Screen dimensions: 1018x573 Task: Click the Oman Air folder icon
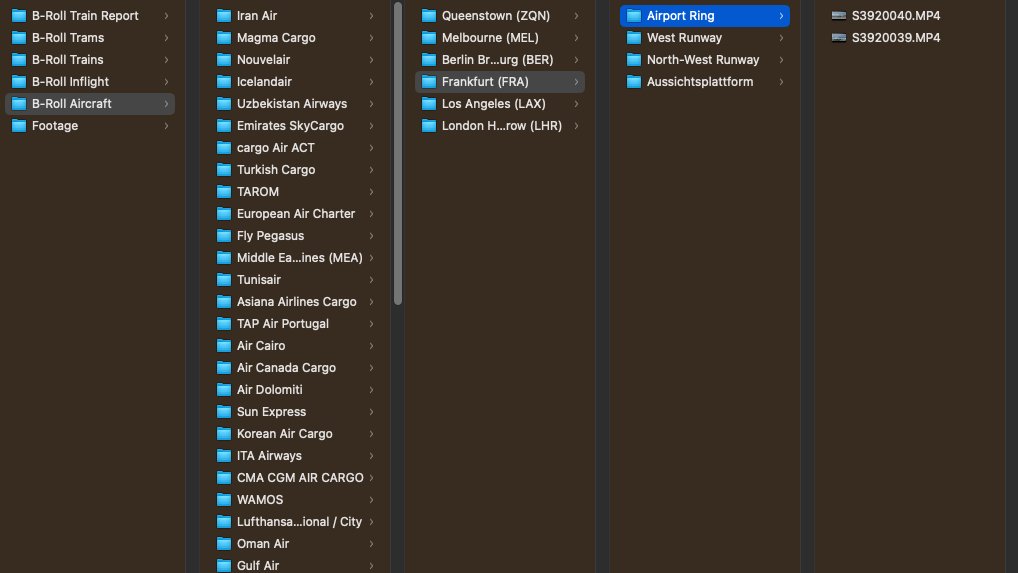coord(224,544)
